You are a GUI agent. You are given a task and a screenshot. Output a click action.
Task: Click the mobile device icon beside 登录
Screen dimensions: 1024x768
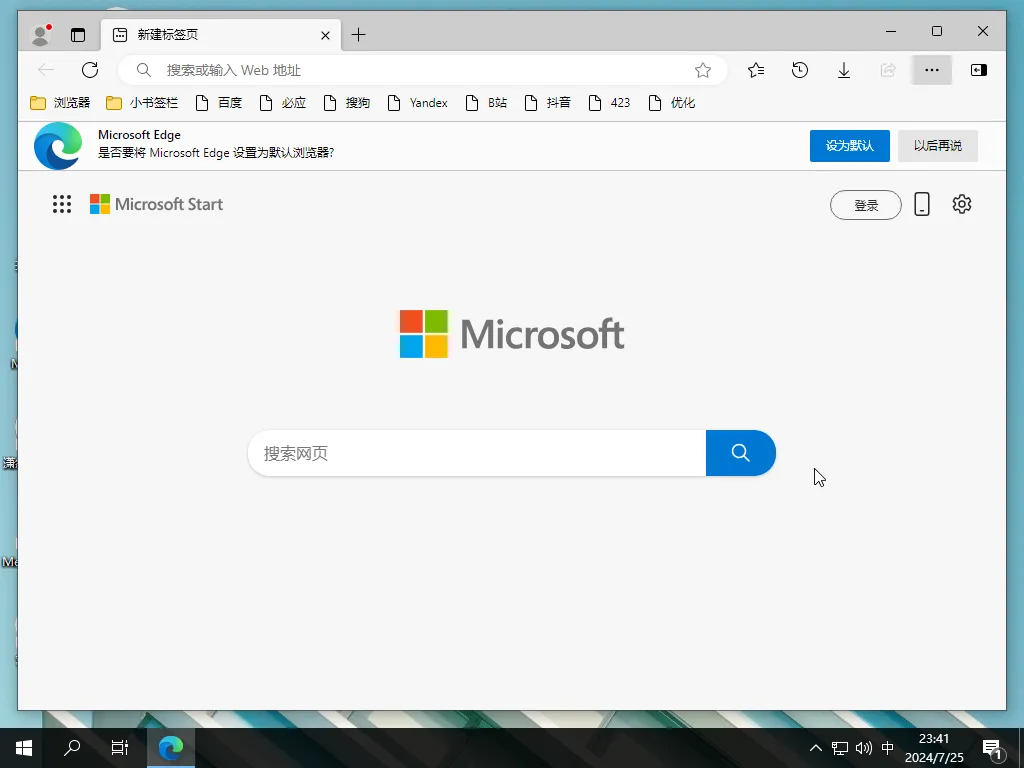(x=921, y=204)
